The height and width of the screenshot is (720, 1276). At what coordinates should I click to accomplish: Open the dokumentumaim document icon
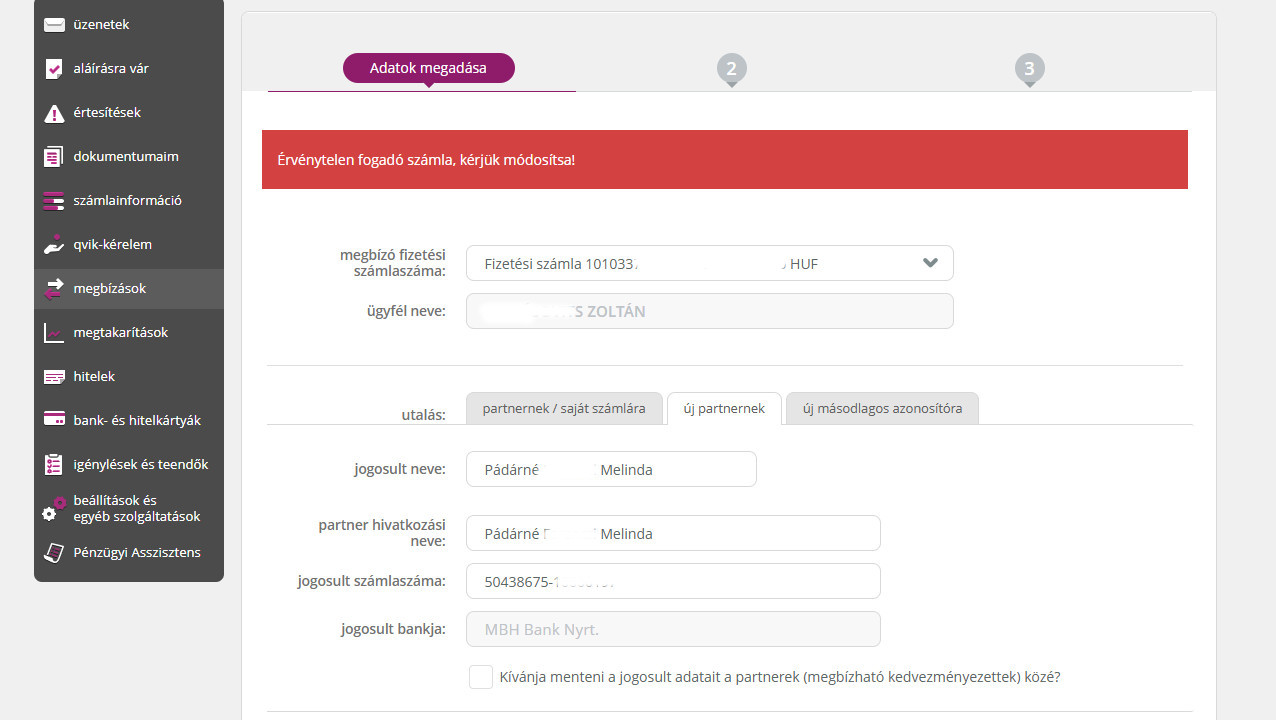[54, 157]
